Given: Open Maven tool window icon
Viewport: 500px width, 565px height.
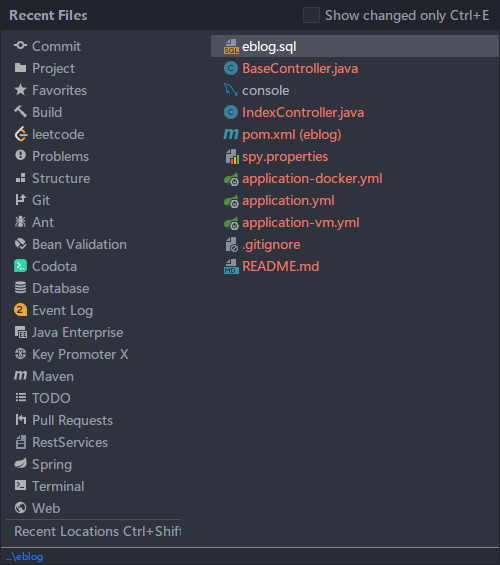Looking at the screenshot, I should click(x=21, y=375).
